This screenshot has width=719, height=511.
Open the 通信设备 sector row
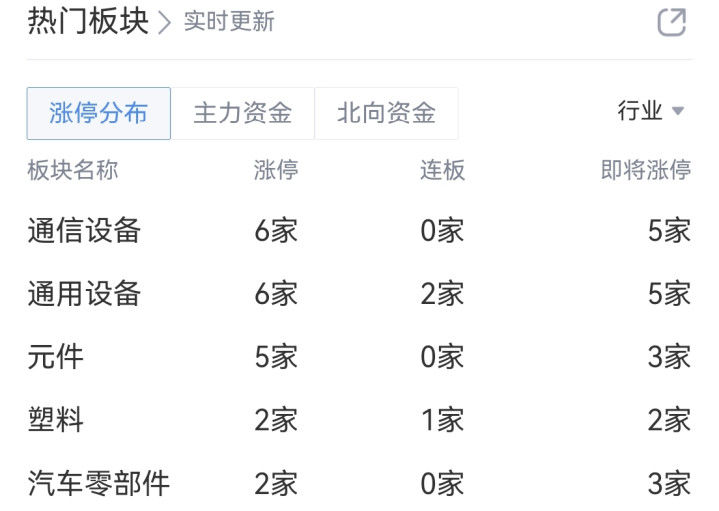pos(84,231)
